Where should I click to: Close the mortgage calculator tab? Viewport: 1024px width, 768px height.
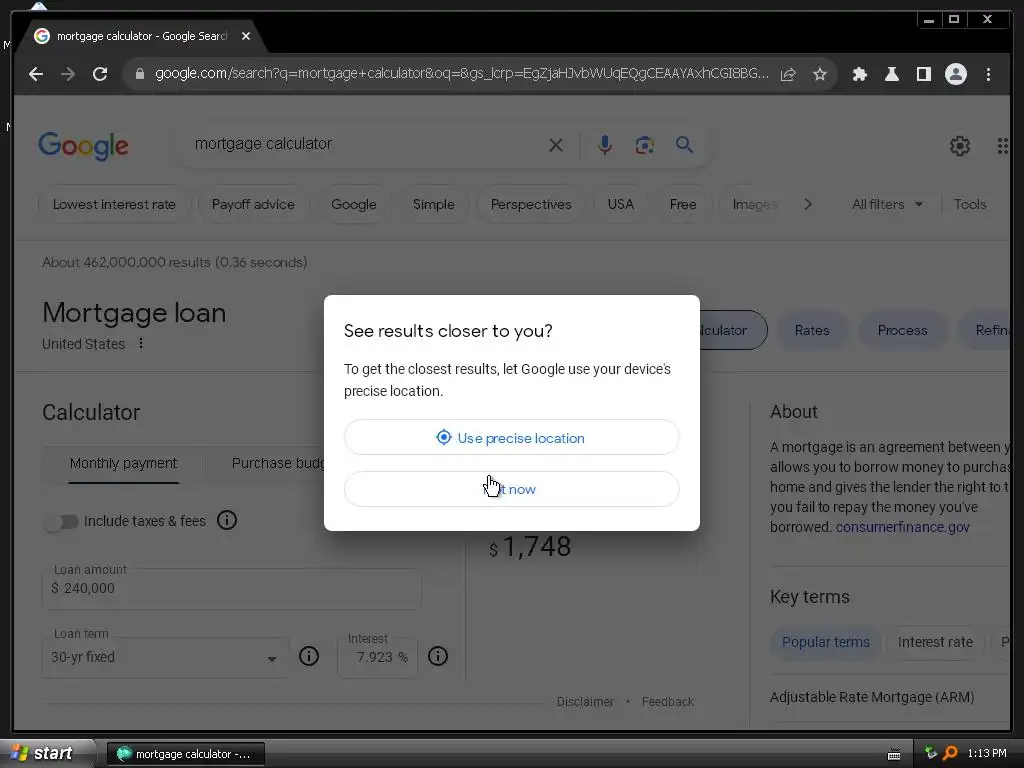pyautogui.click(x=246, y=37)
